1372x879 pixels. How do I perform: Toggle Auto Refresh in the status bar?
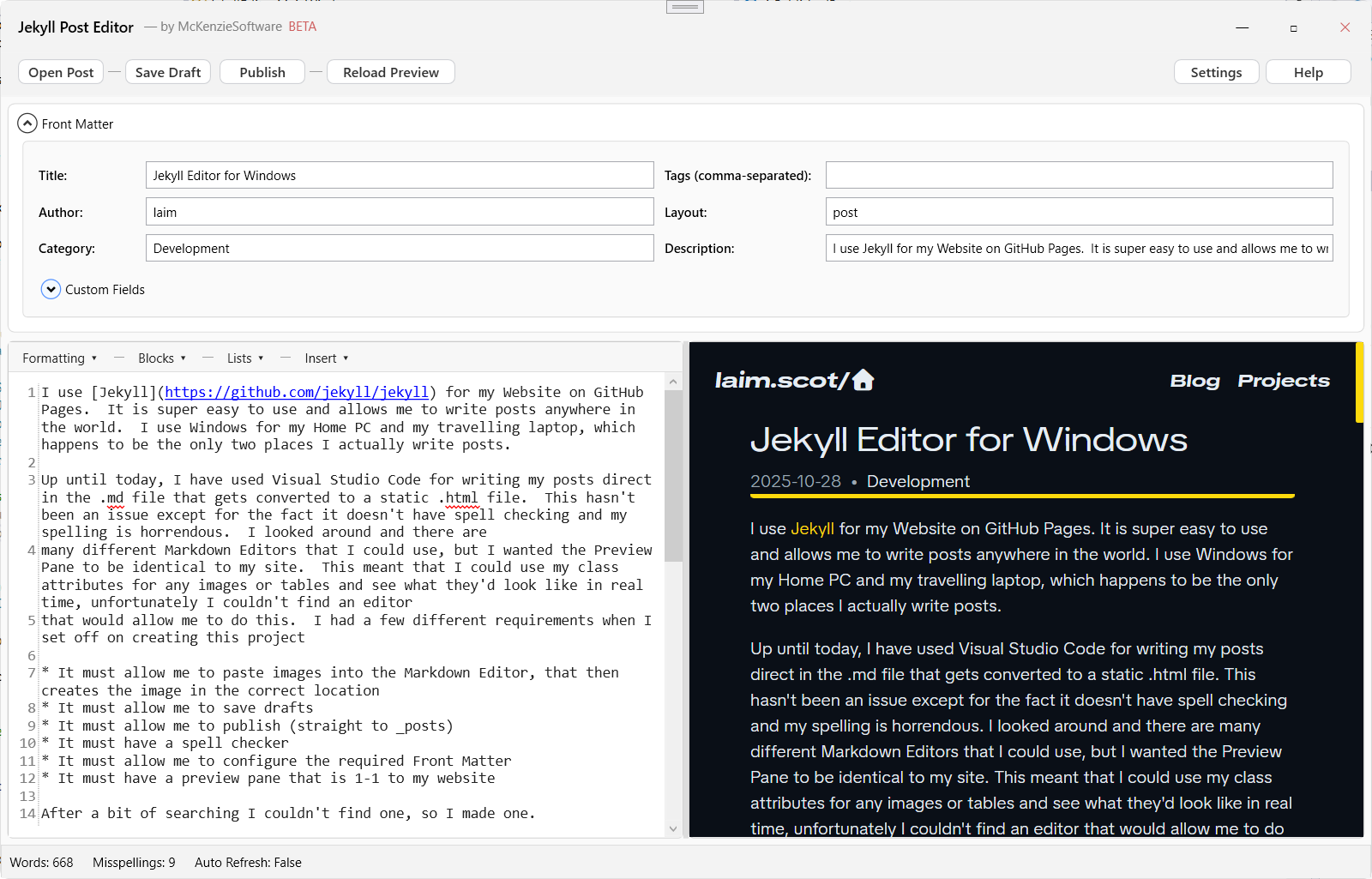[x=248, y=862]
